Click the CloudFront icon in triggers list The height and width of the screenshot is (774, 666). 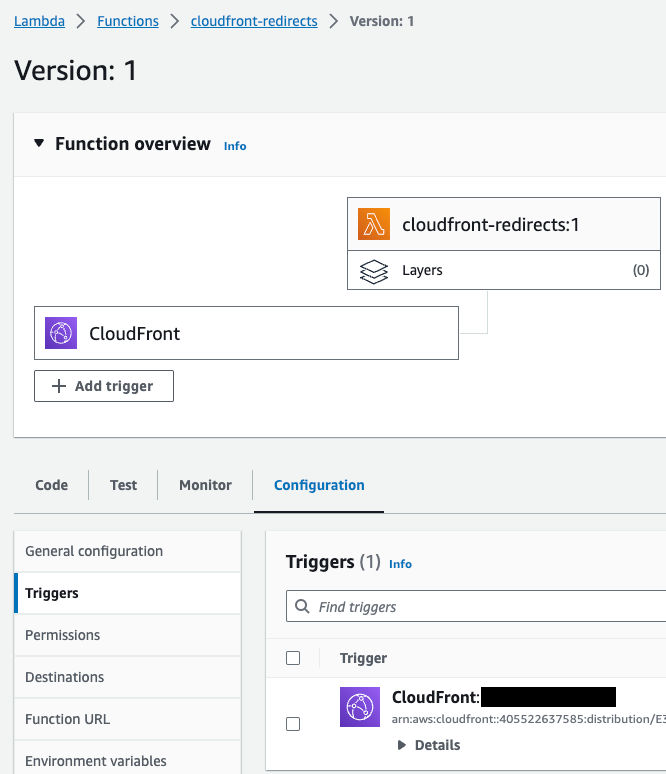tap(360, 707)
